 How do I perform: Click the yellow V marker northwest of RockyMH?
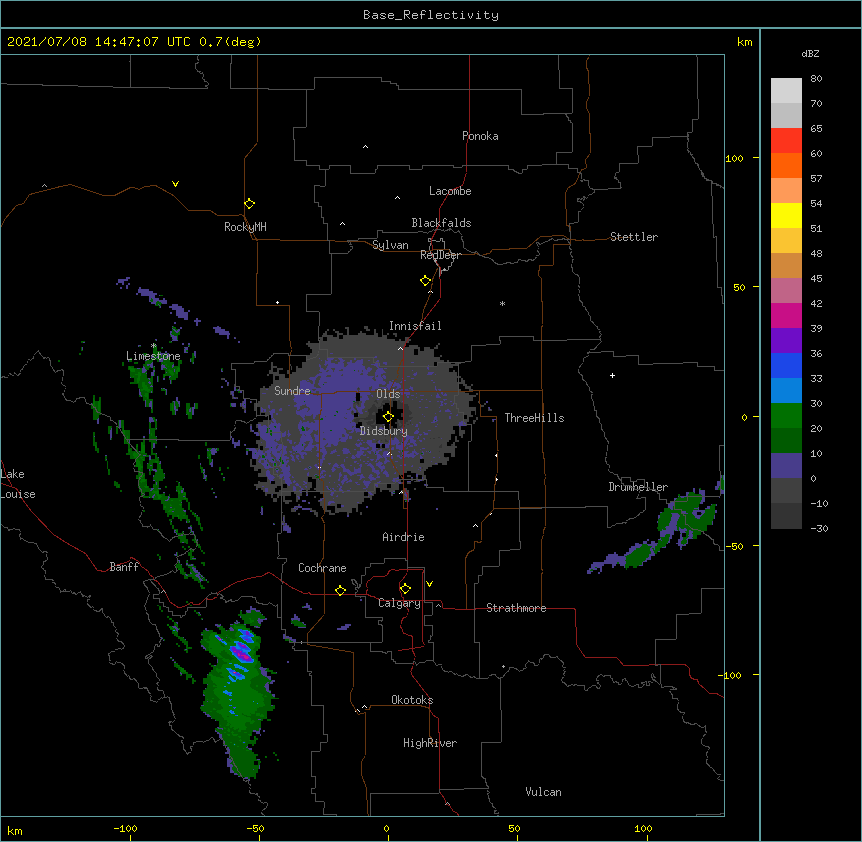(x=175, y=184)
